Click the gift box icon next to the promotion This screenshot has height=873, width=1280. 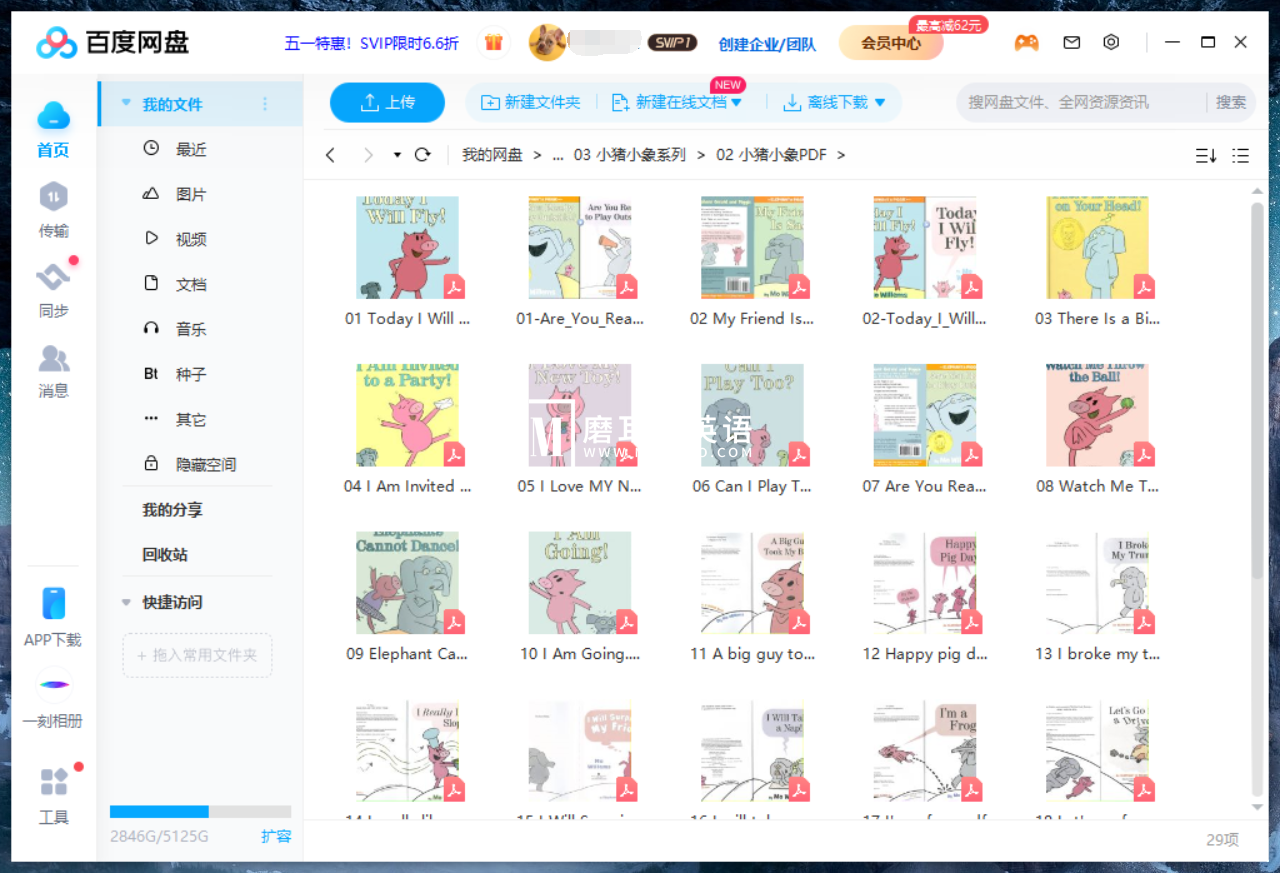pyautogui.click(x=493, y=43)
